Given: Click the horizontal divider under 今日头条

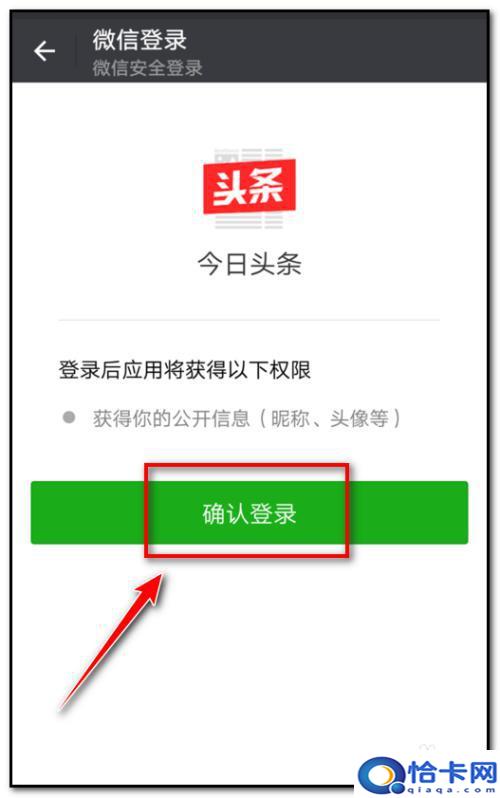Looking at the screenshot, I should [249, 321].
